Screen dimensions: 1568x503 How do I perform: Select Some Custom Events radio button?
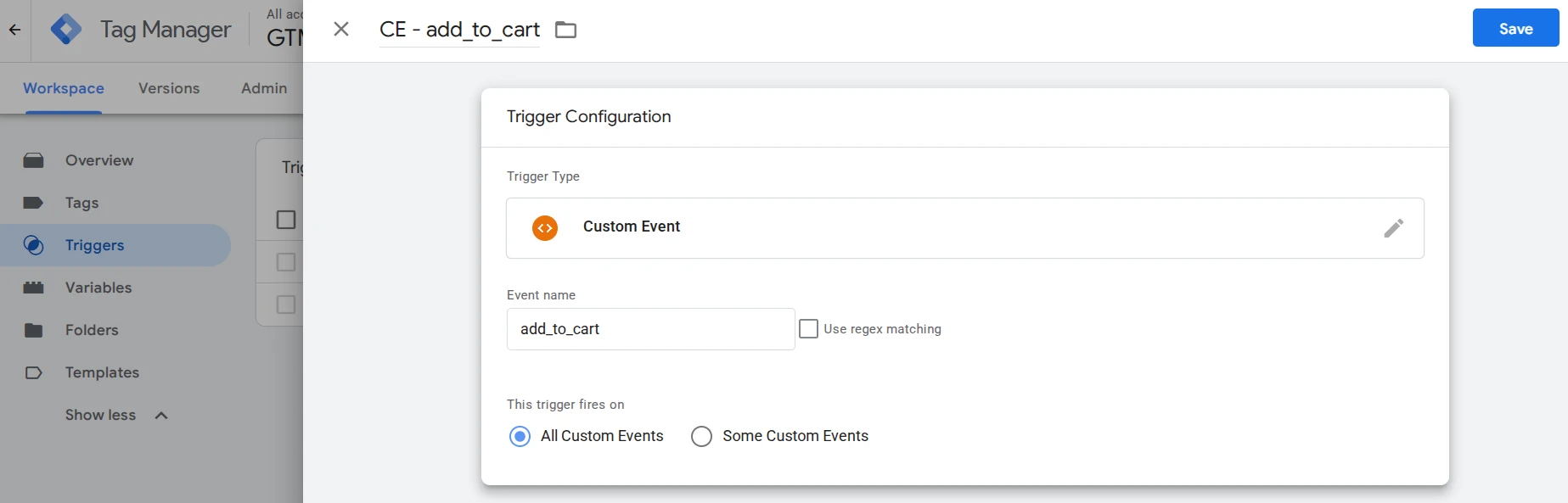tap(701, 436)
